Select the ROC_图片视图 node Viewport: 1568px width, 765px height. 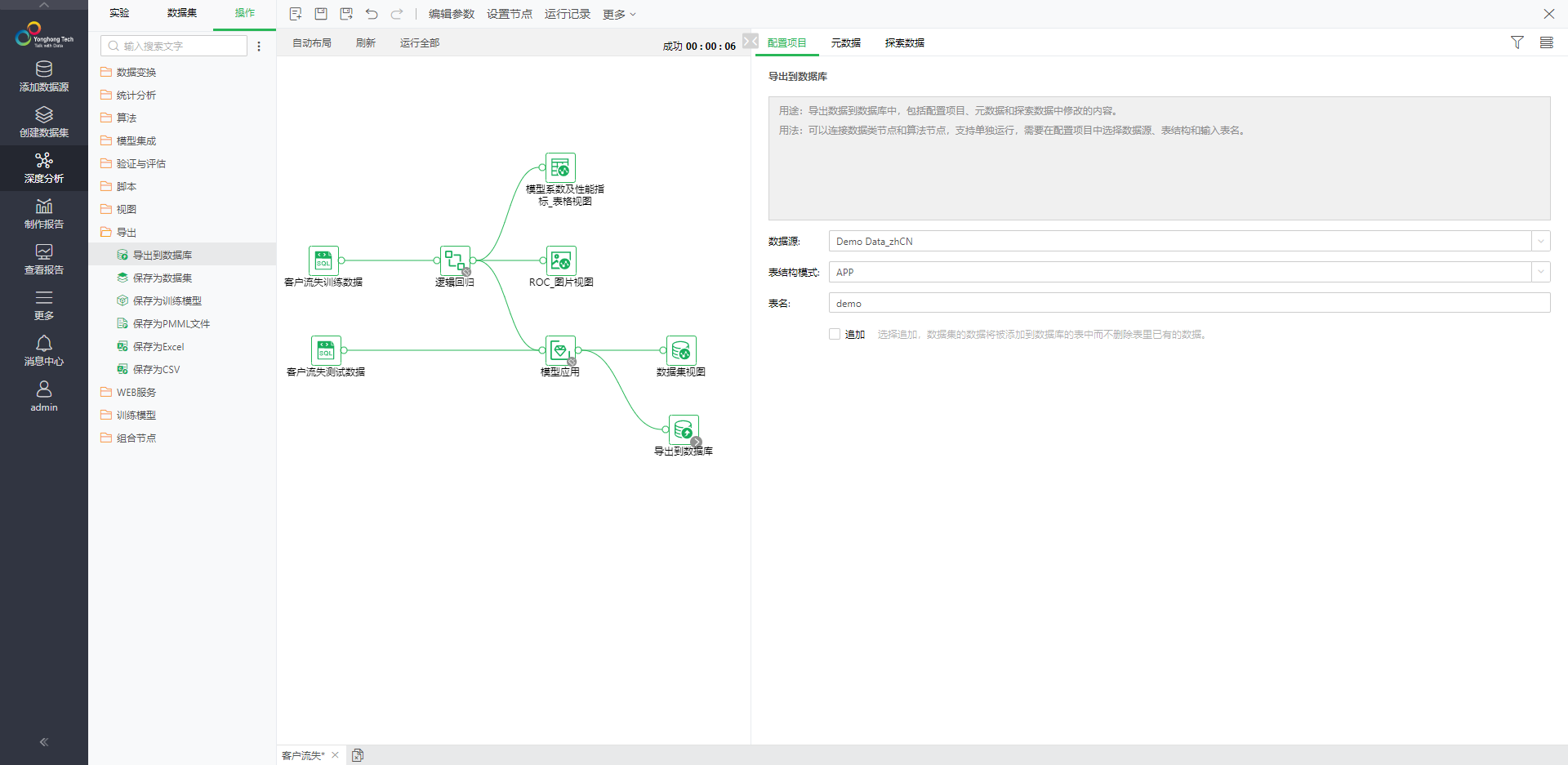(560, 260)
